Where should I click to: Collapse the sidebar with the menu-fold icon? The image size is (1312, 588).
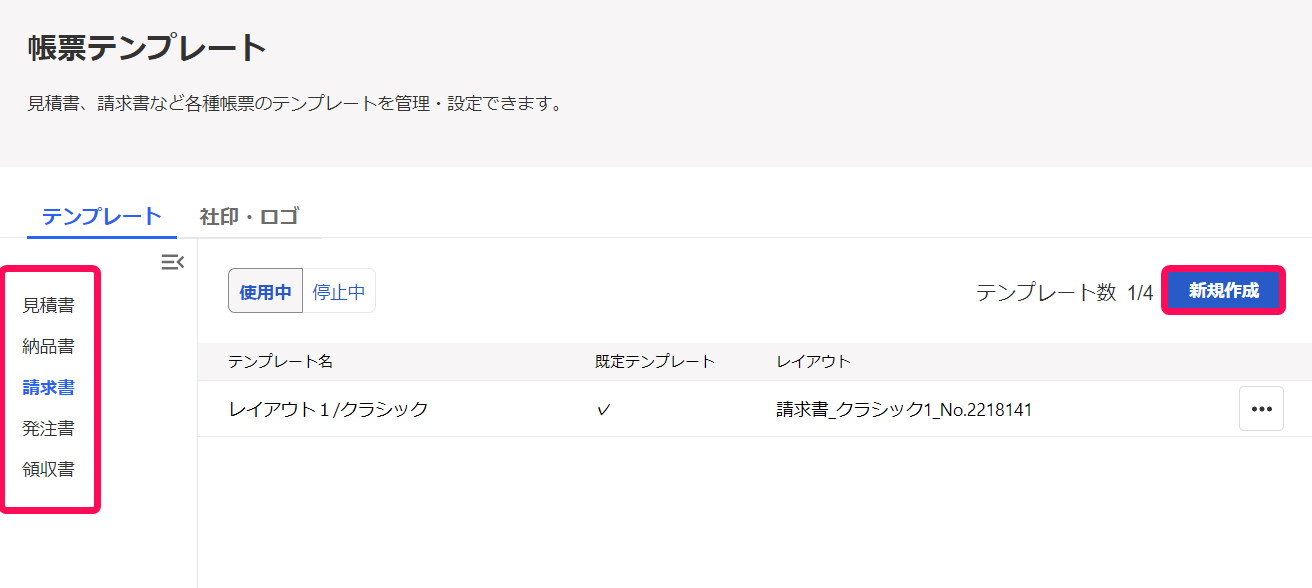click(173, 263)
